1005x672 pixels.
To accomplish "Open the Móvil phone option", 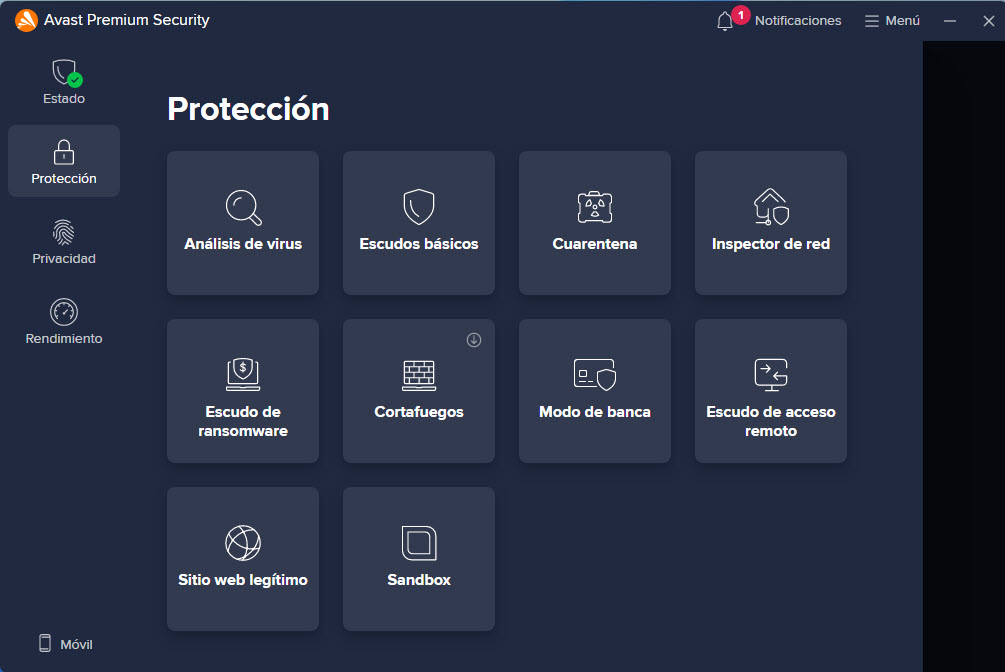I will [65, 644].
